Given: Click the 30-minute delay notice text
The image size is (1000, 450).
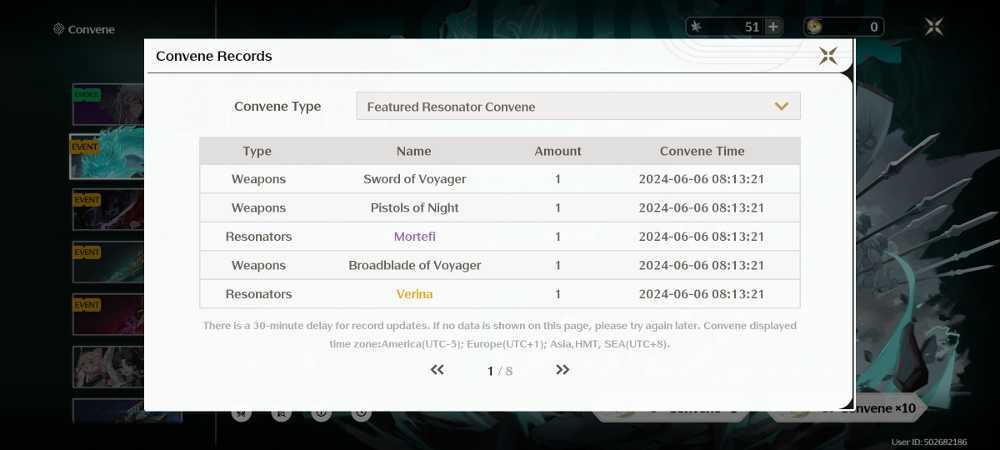Looking at the screenshot, I should click(499, 335).
